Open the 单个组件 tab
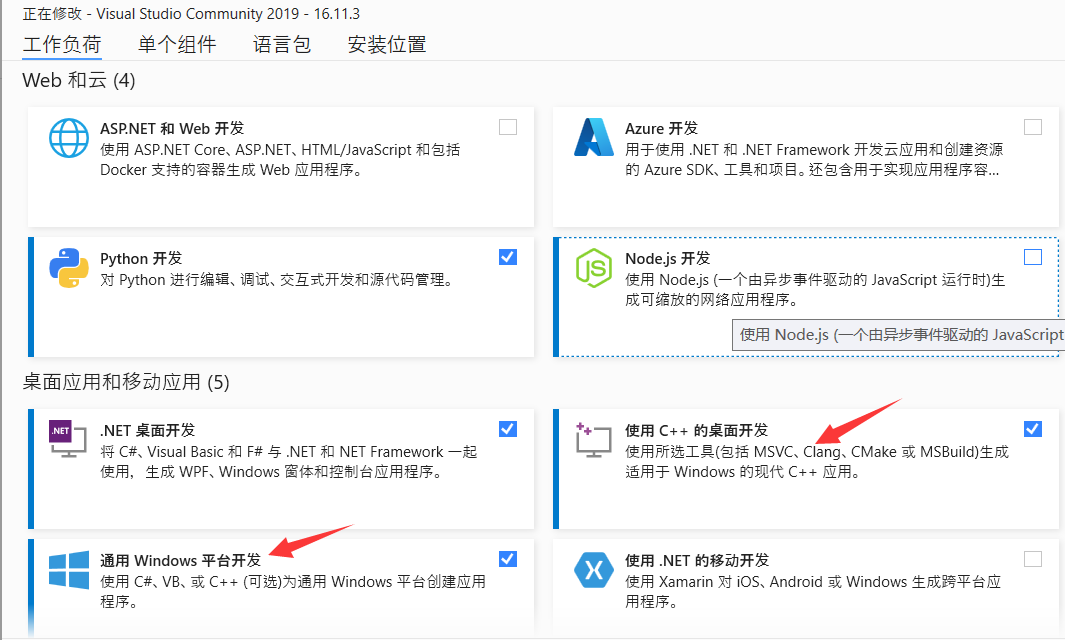Screen dimensions: 1065x640 [177, 45]
